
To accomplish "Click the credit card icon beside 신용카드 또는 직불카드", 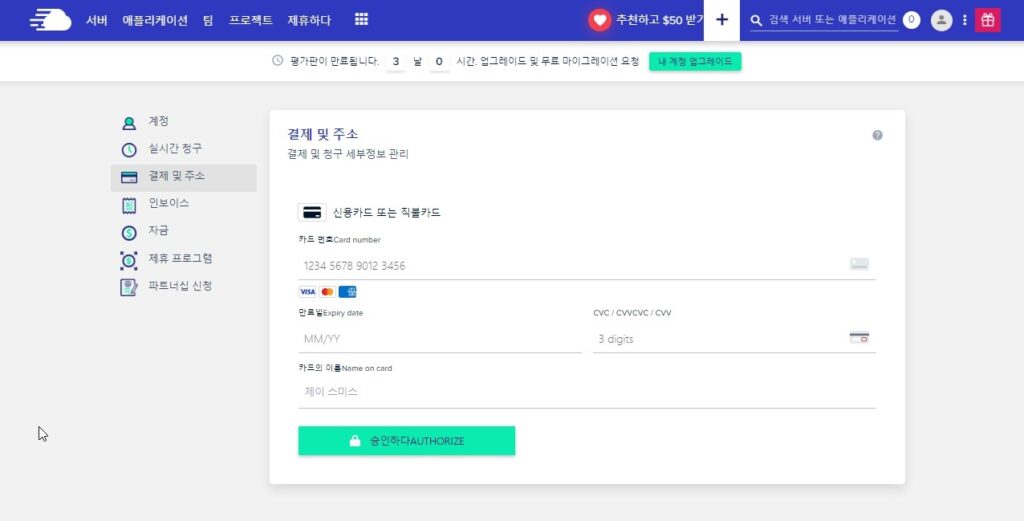I will (x=312, y=212).
